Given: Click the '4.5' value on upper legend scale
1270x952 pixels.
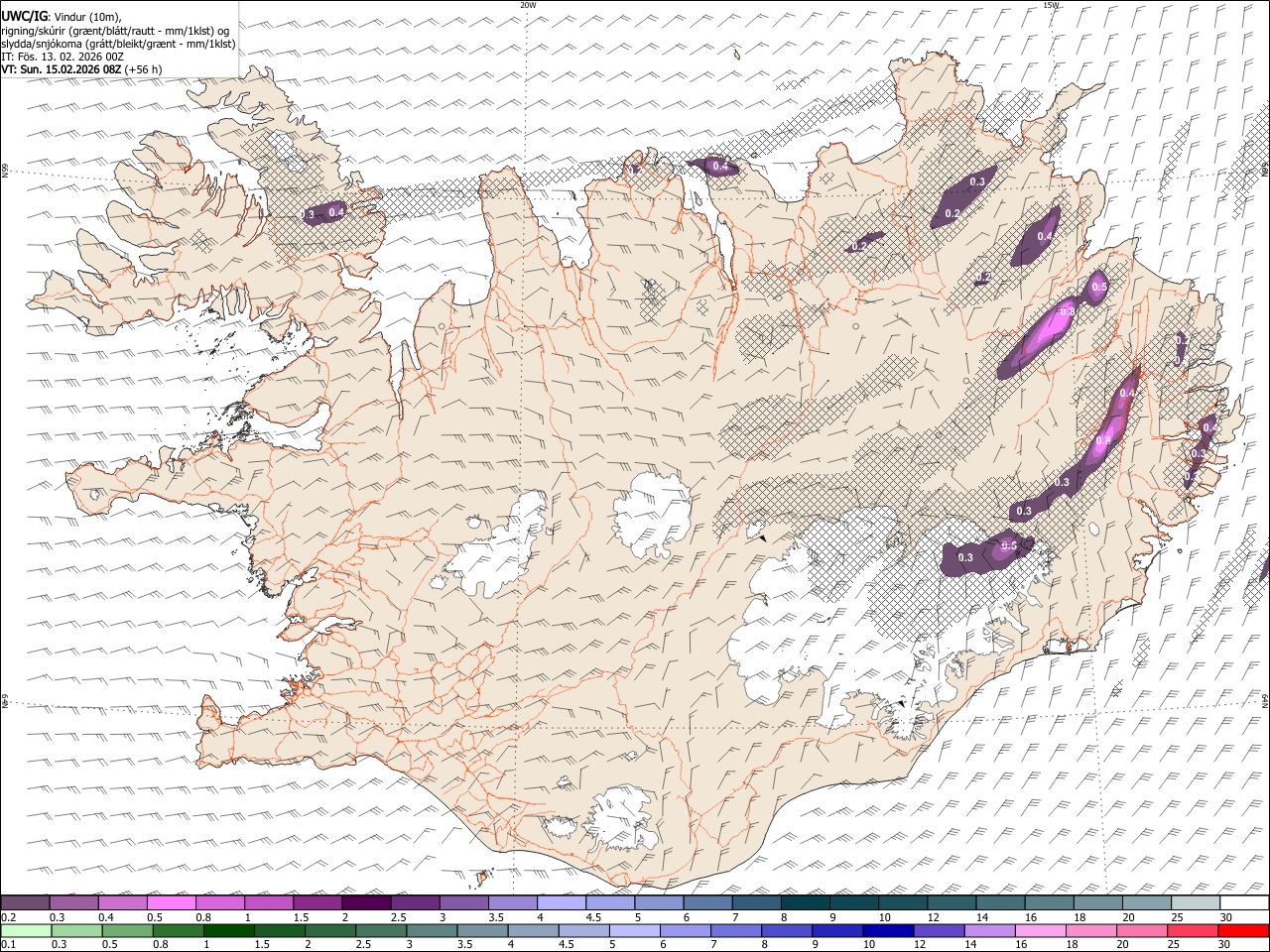Looking at the screenshot, I should [x=593, y=917].
